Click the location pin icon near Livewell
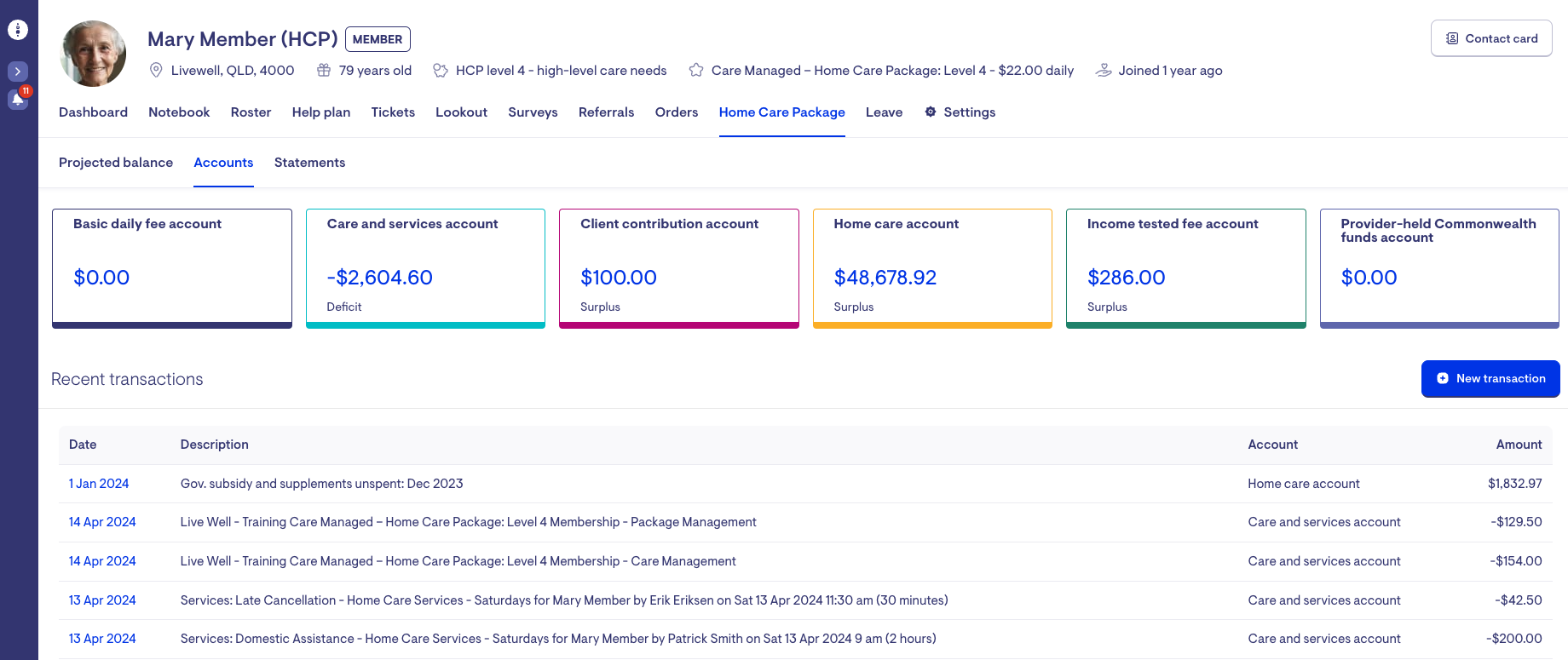Image resolution: width=1568 pixels, height=660 pixels. click(156, 71)
